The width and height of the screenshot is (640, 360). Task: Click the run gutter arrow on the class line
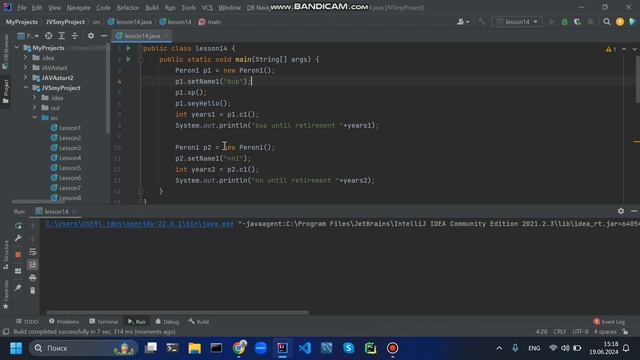[x=128, y=49]
